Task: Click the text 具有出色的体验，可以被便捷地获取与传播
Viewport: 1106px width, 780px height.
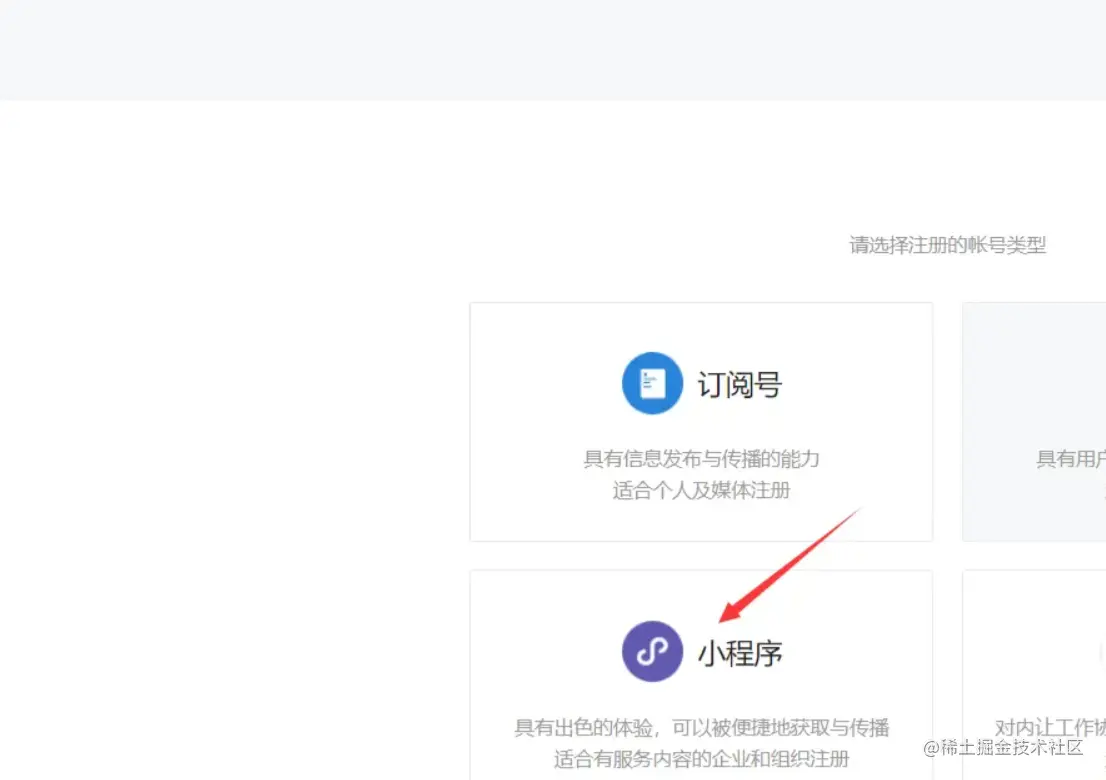Action: pos(701,728)
